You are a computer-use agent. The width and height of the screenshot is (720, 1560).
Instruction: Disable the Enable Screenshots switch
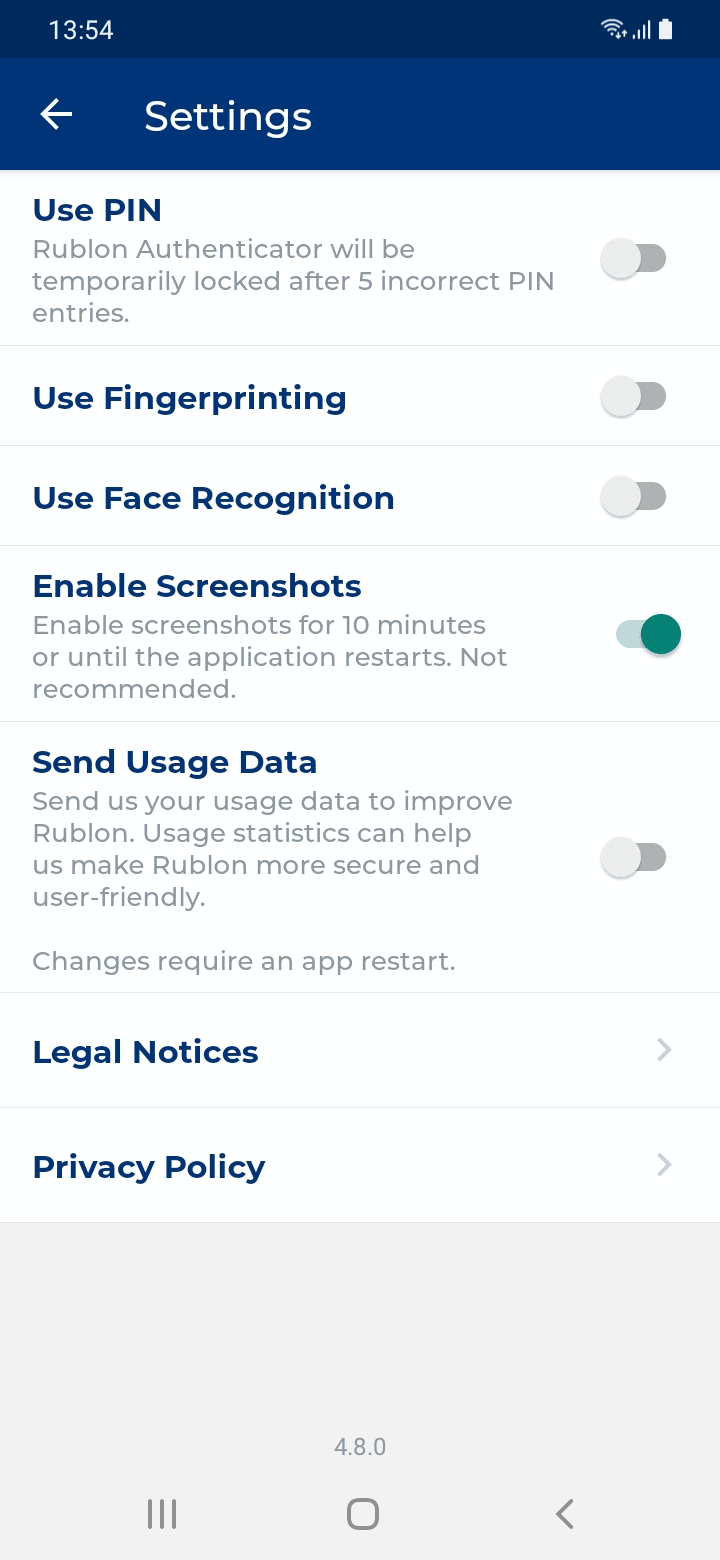[648, 634]
